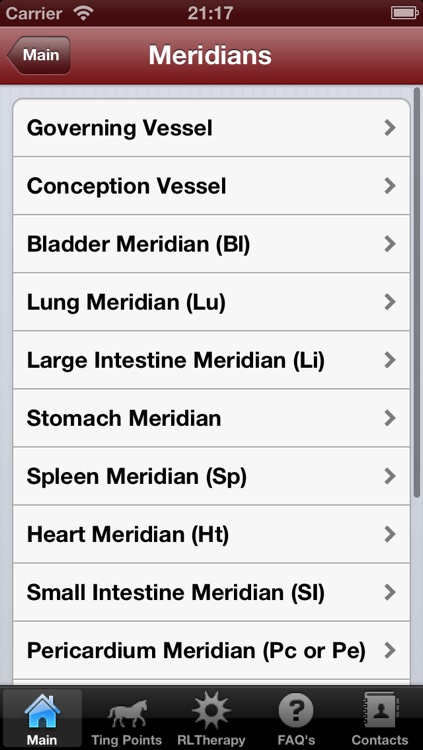
Task: Tap the Wi-Fi status icon
Action: click(x=84, y=13)
